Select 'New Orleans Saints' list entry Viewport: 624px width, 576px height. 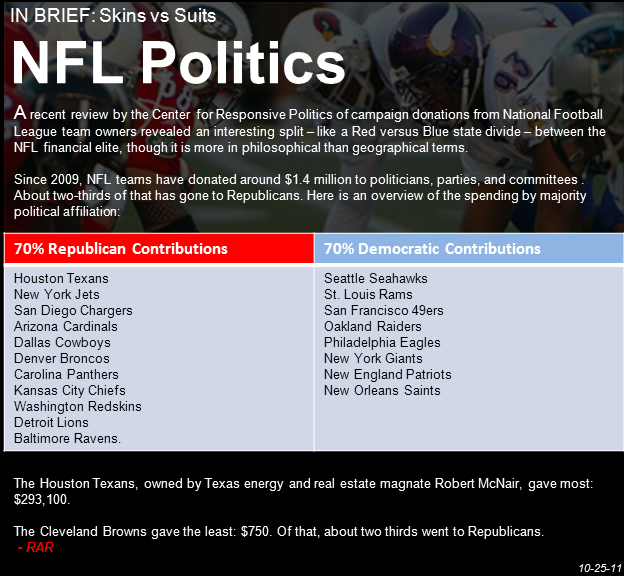(382, 391)
